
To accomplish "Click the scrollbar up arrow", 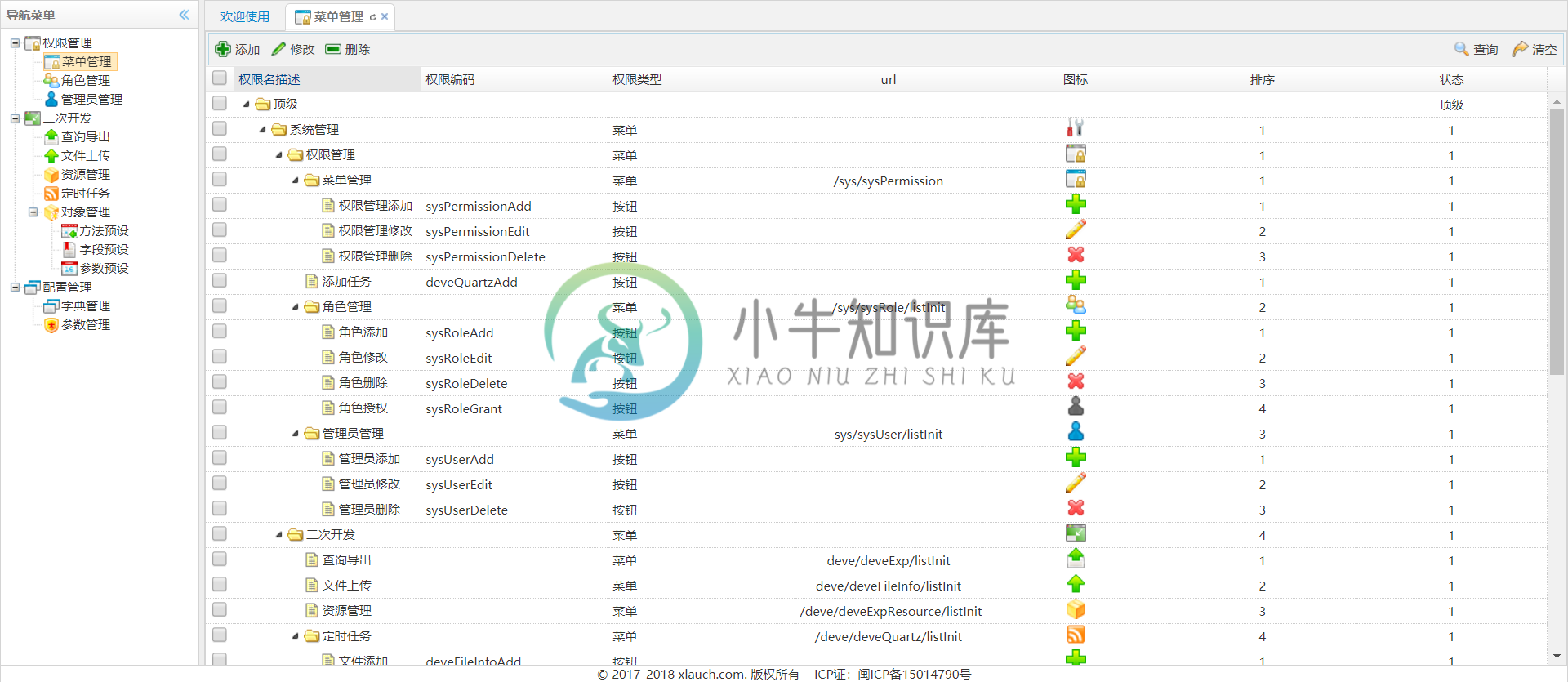I will click(x=1557, y=101).
